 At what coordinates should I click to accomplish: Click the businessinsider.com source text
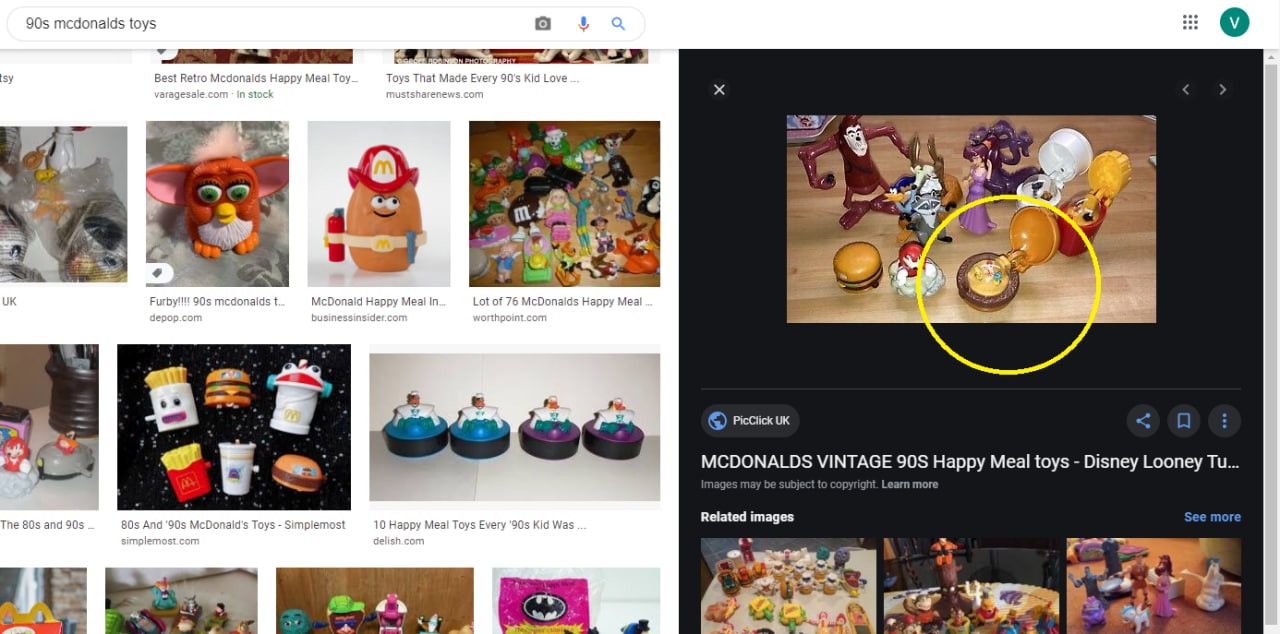tap(359, 318)
